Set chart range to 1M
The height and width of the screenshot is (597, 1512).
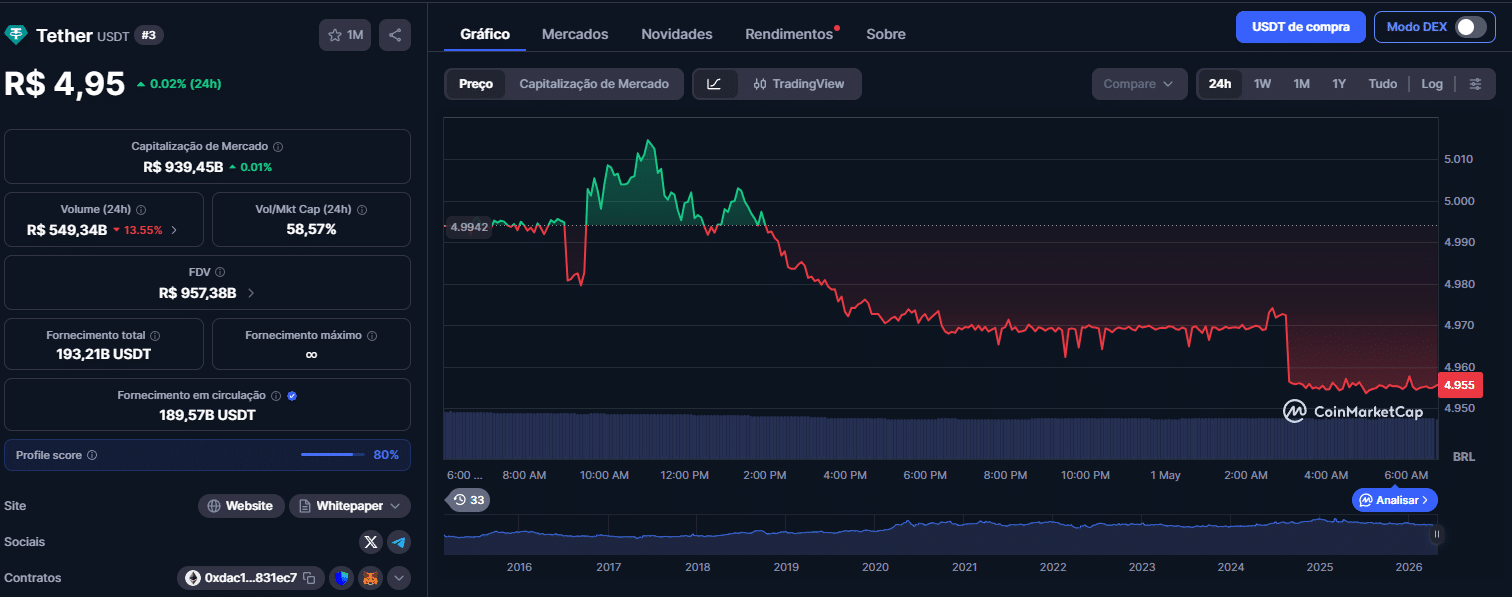tap(1301, 84)
